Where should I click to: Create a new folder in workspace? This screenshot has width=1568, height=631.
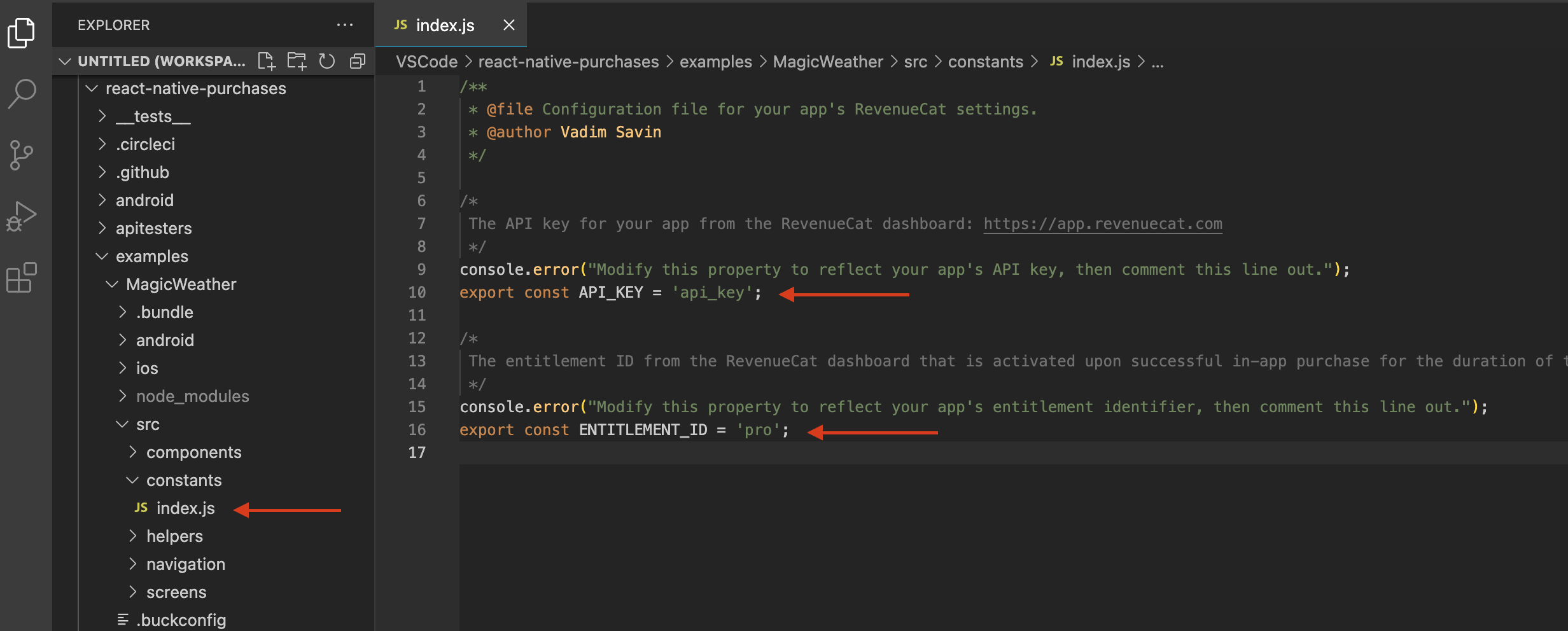[x=297, y=61]
